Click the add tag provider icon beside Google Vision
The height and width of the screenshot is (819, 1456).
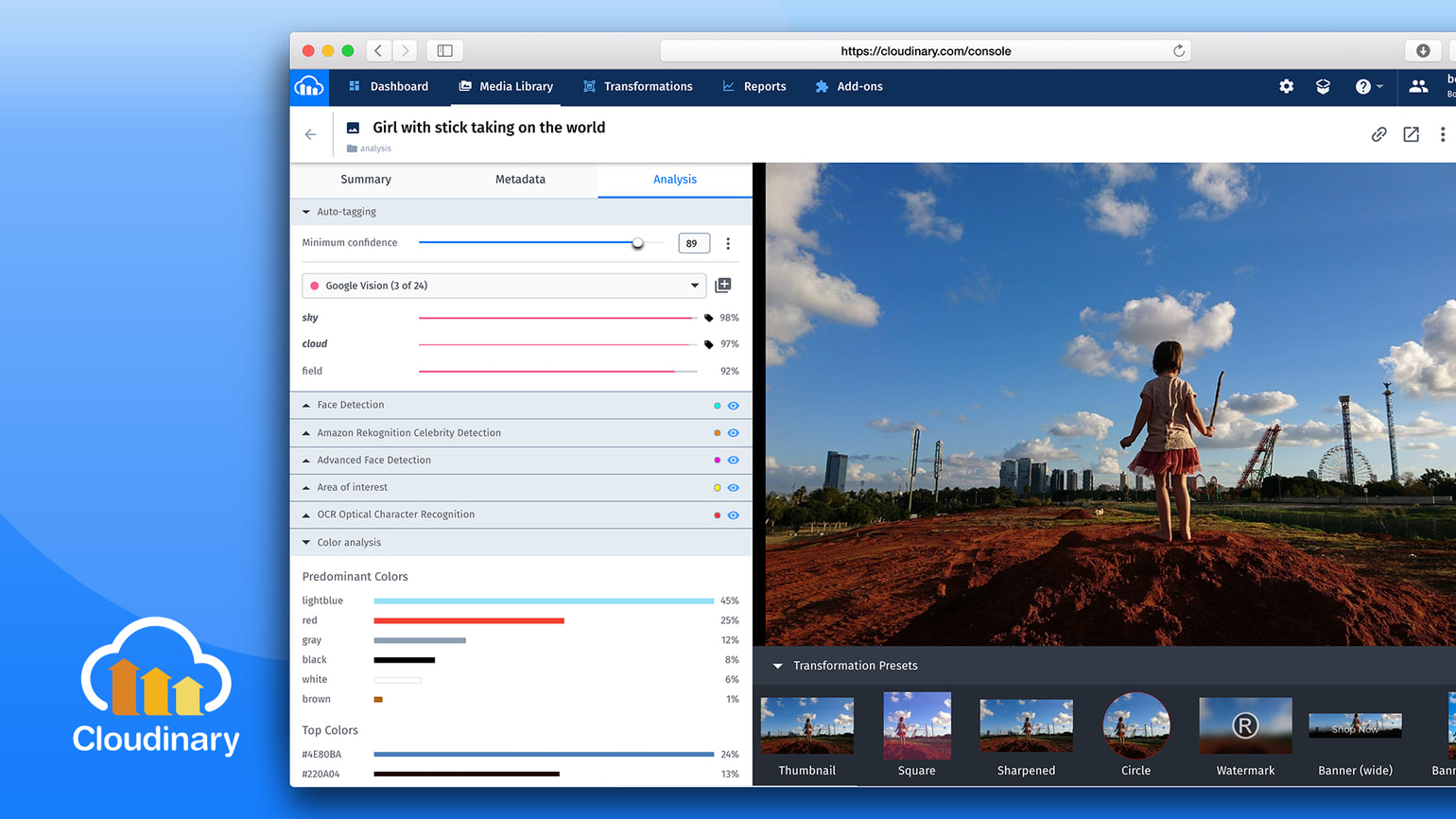pos(722,285)
